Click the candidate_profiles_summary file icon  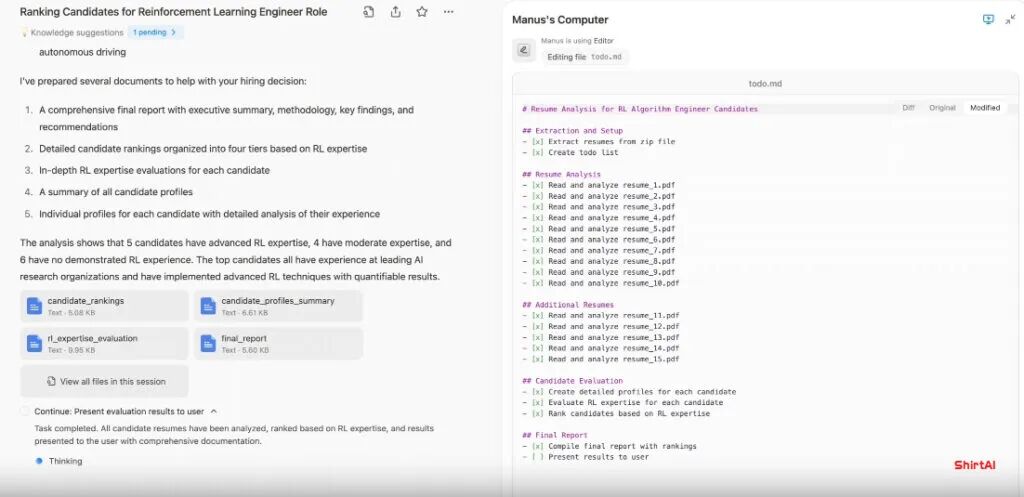[208, 306]
